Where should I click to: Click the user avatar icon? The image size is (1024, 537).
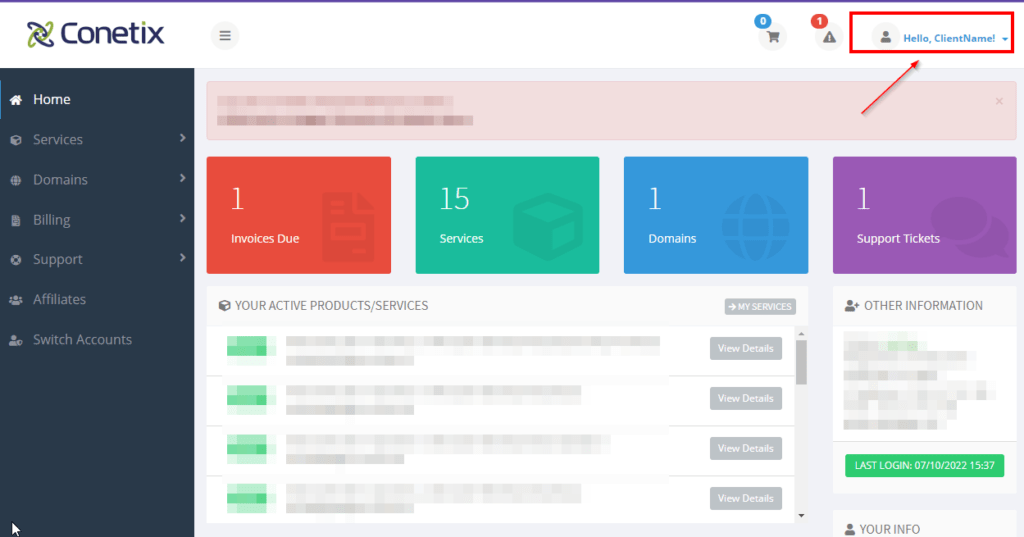886,37
